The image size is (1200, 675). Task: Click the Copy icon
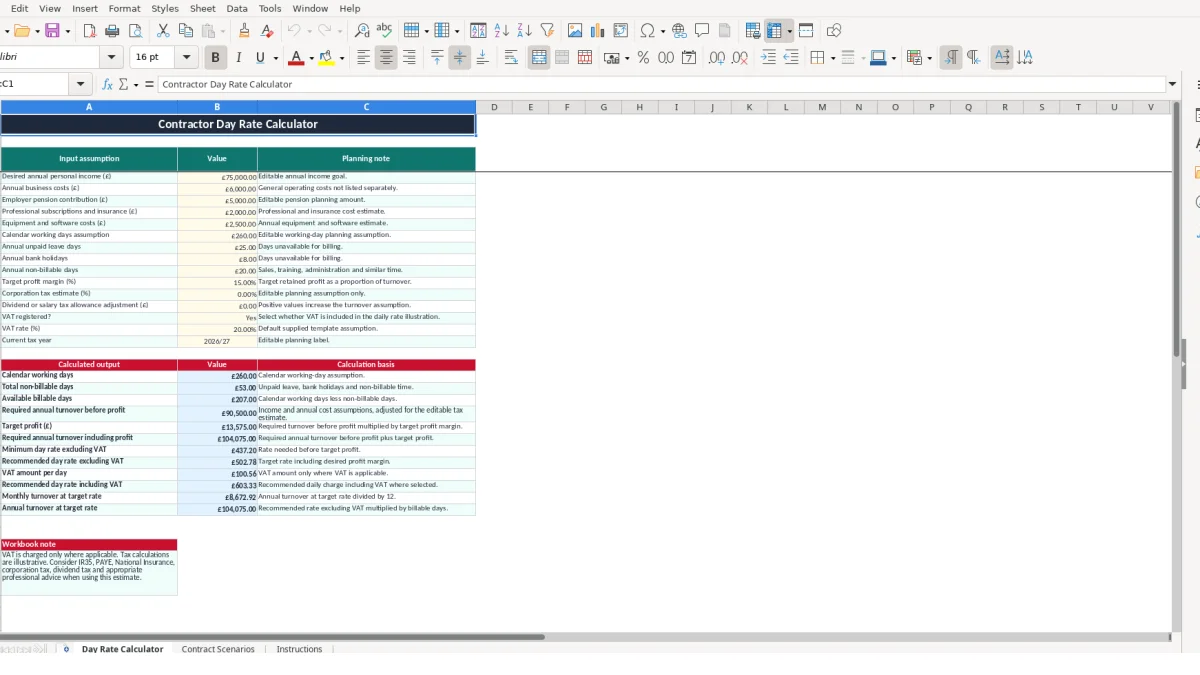tap(186, 31)
